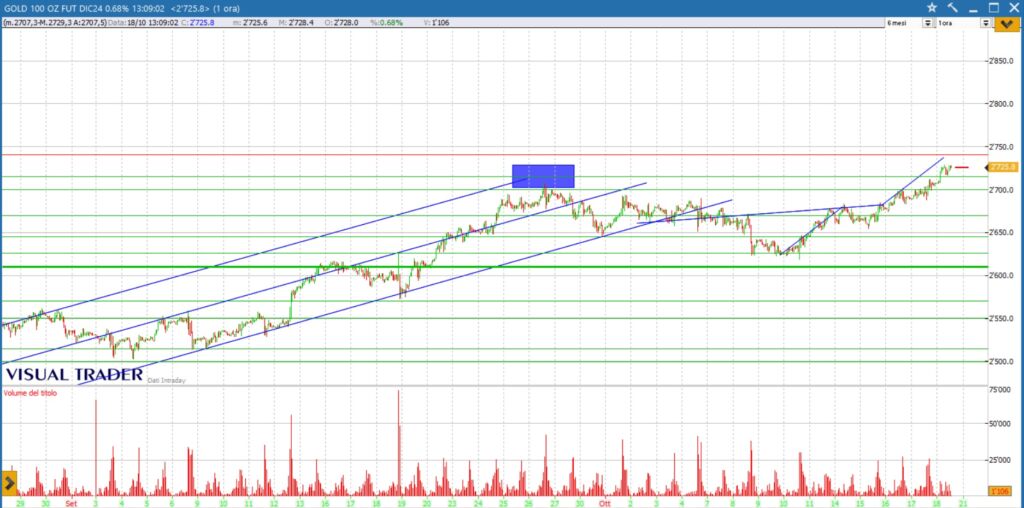Viewport: 1024px width, 508px height.
Task: Click the 50'000 volume axis label
Action: (x=1000, y=424)
